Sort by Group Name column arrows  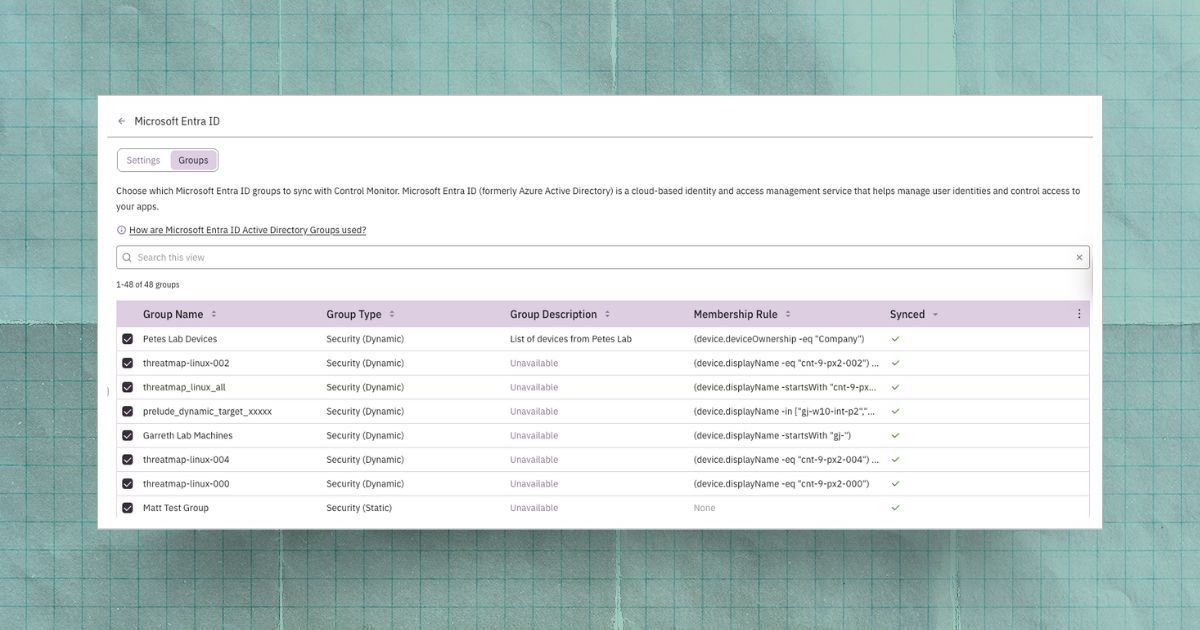(214, 314)
